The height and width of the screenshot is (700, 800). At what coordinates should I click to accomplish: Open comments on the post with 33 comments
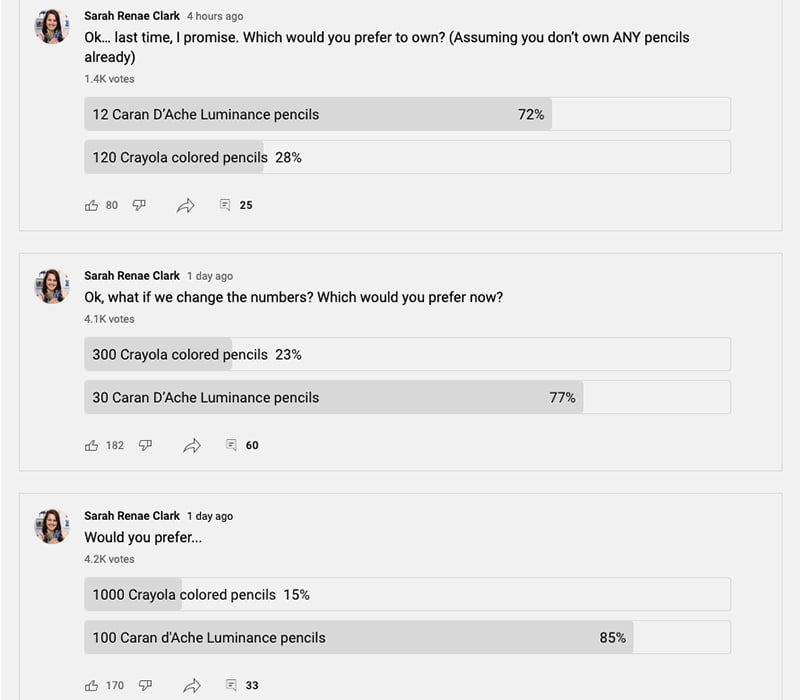pyautogui.click(x=231, y=685)
